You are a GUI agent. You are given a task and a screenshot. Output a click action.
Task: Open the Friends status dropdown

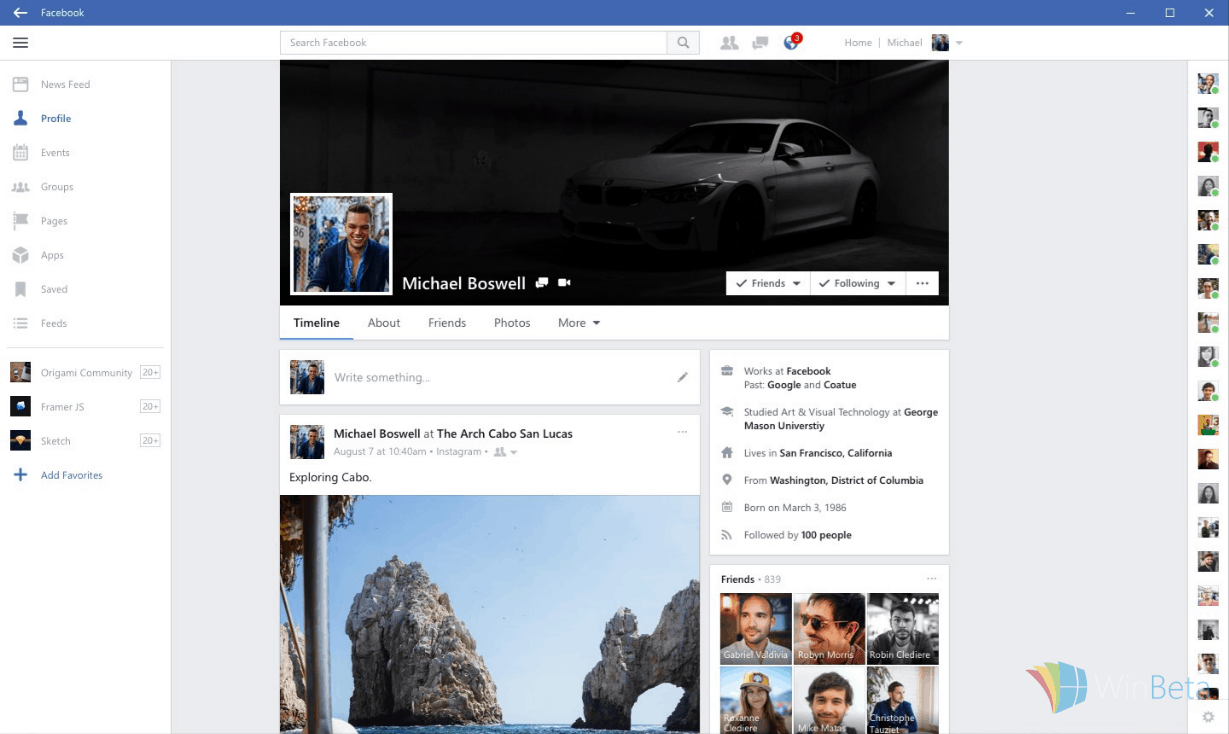pyautogui.click(x=768, y=283)
